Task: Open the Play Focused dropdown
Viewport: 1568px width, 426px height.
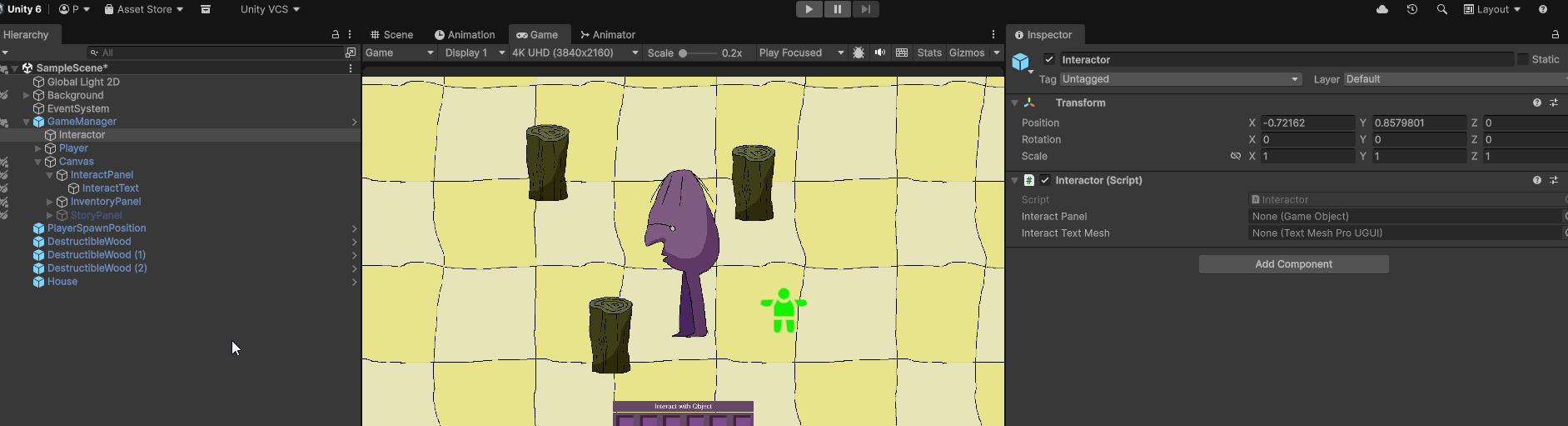Action: 800,53
